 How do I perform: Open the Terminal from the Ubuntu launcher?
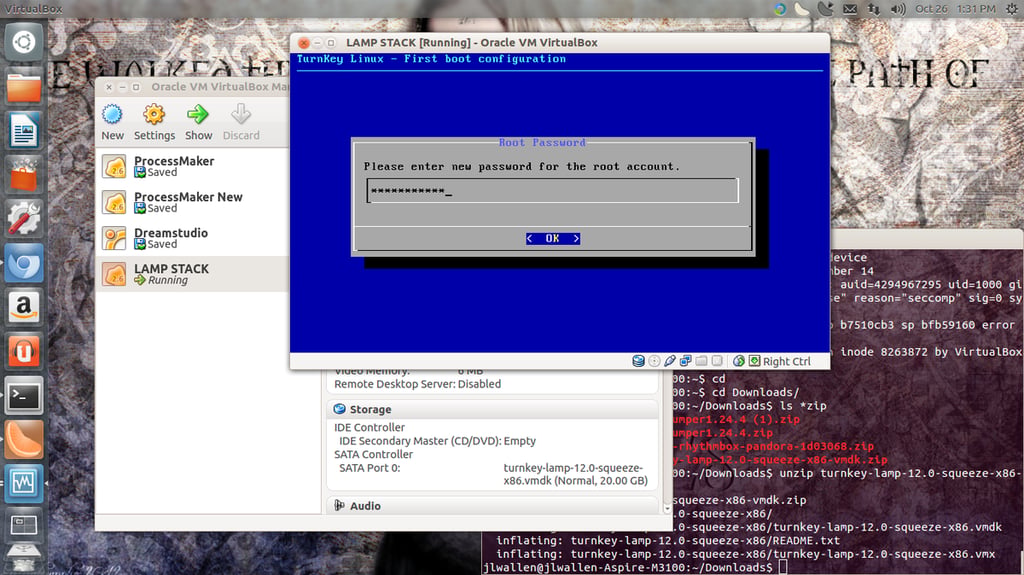[x=24, y=395]
